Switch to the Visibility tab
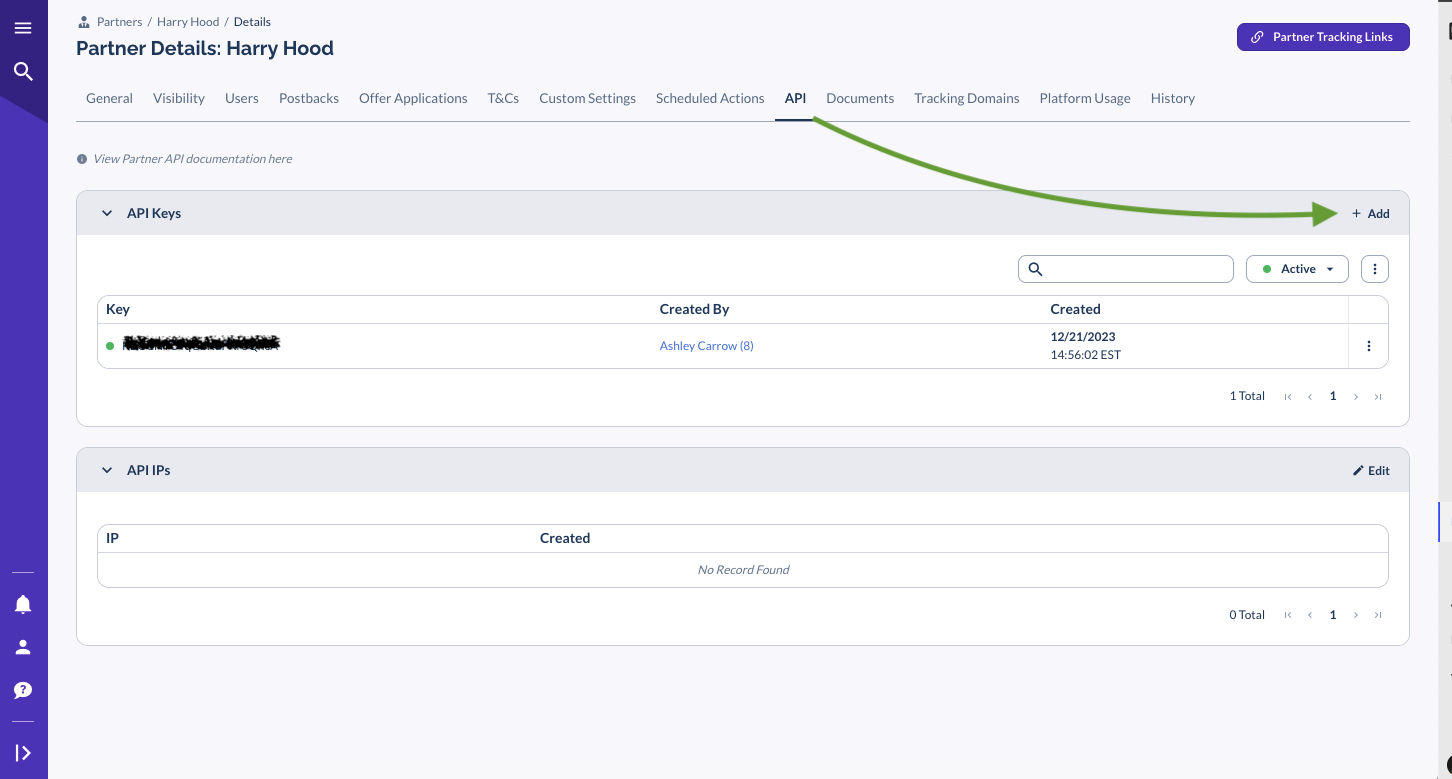This screenshot has width=1452, height=779. tap(179, 98)
